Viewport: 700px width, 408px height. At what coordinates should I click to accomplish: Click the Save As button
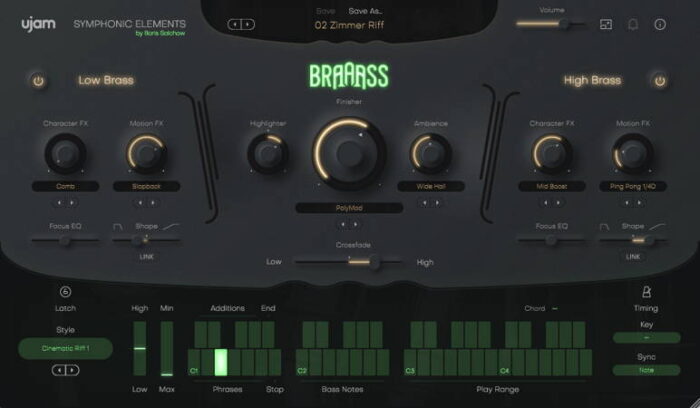pyautogui.click(x=365, y=10)
